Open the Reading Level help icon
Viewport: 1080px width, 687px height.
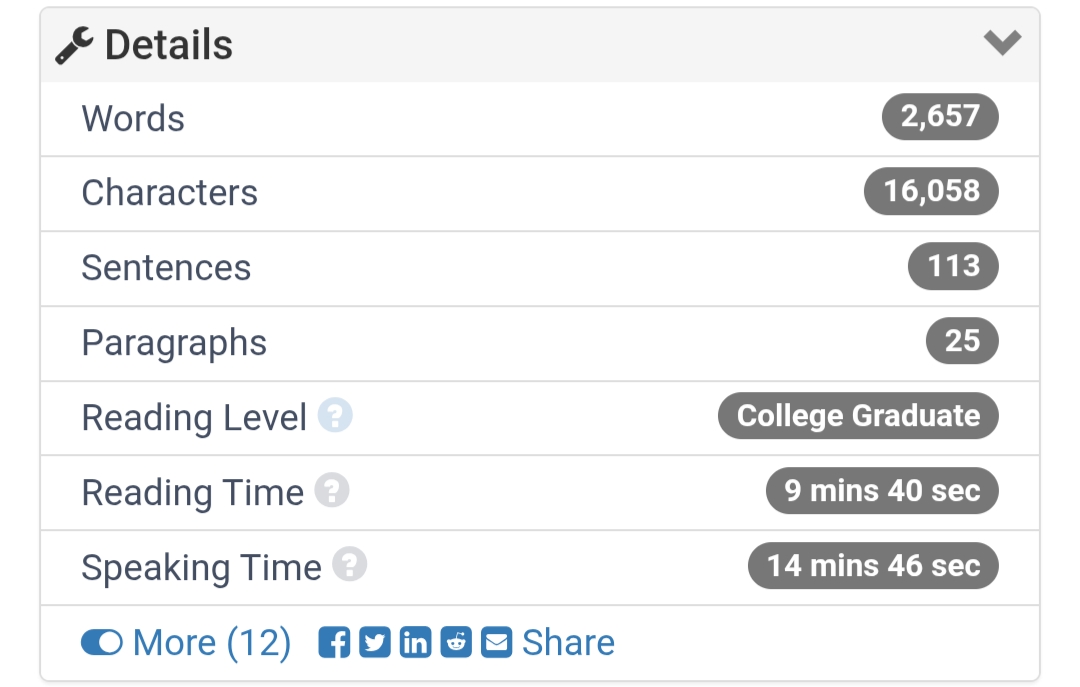click(x=335, y=416)
